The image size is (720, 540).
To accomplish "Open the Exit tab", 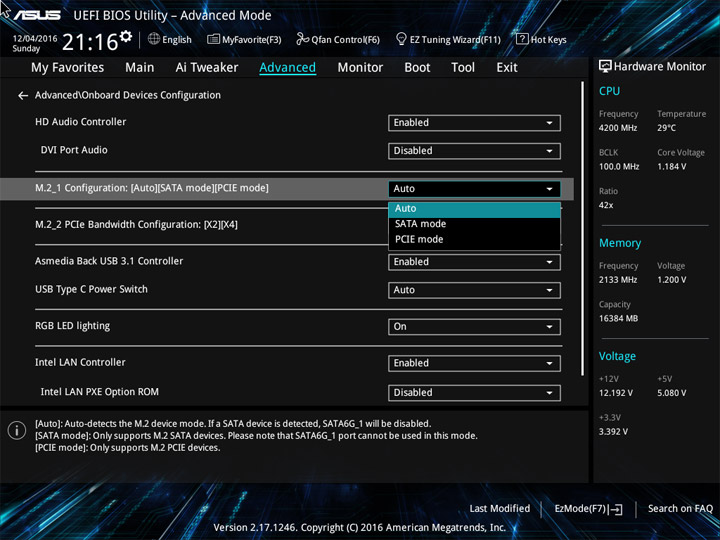I will click(507, 68).
